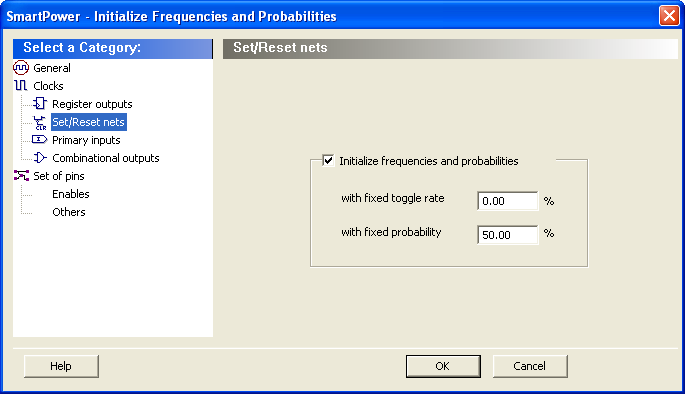
Task: Click the fixed probability field
Action: 508,235
